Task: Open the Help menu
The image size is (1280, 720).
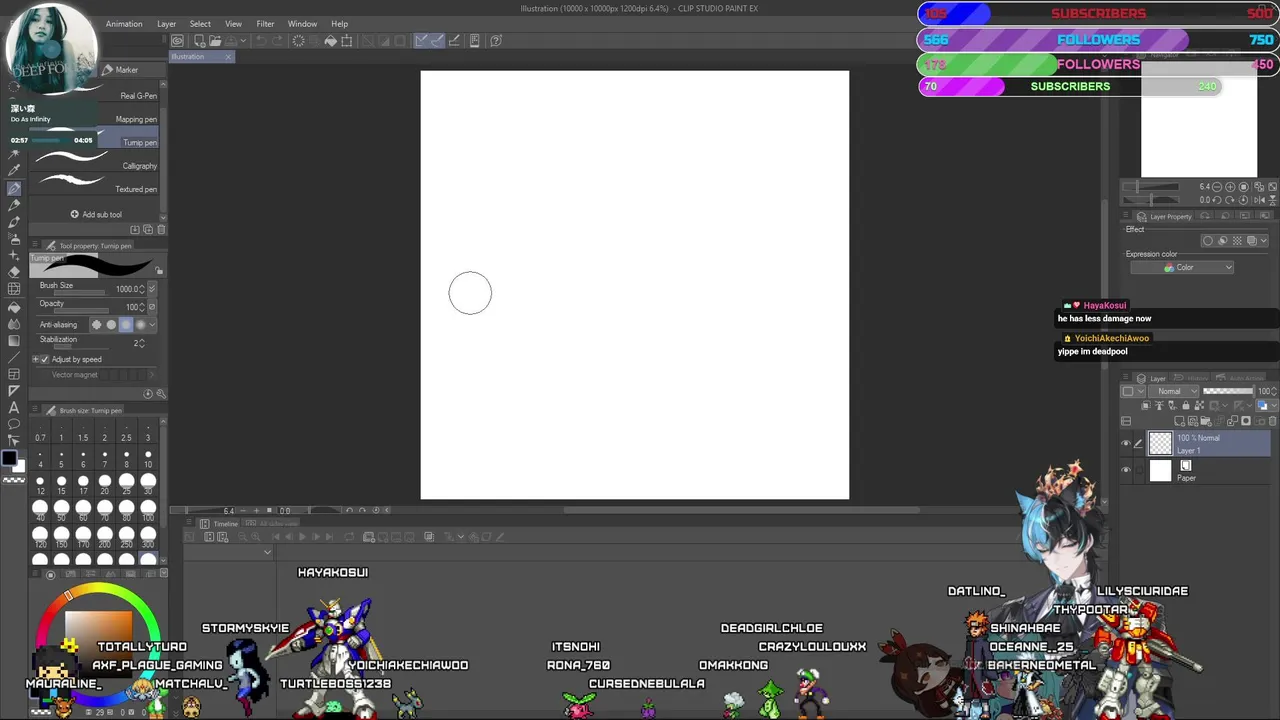Action: [x=340, y=24]
